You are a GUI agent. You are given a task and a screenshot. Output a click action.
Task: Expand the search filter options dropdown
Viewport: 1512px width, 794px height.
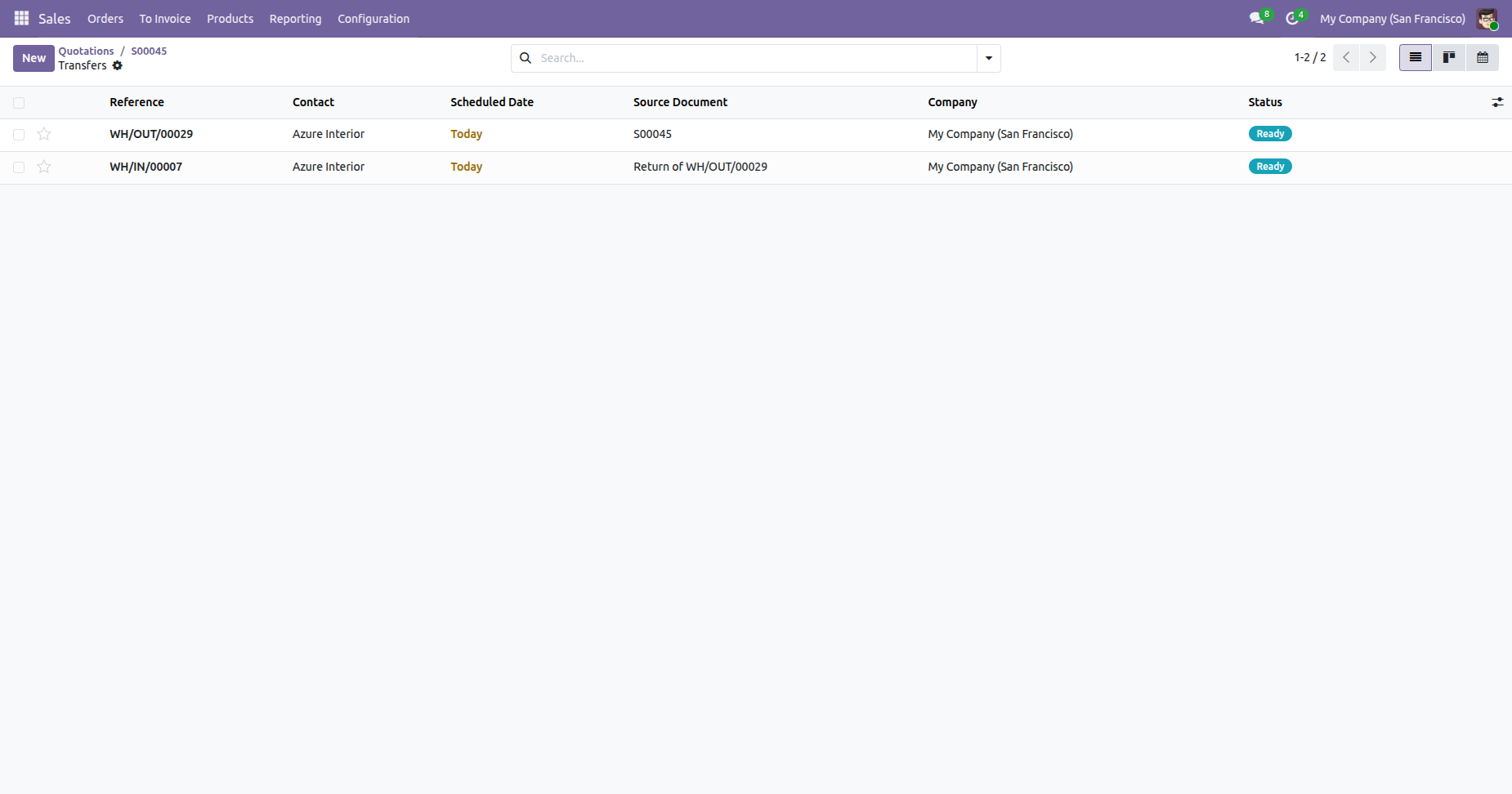pos(989,58)
